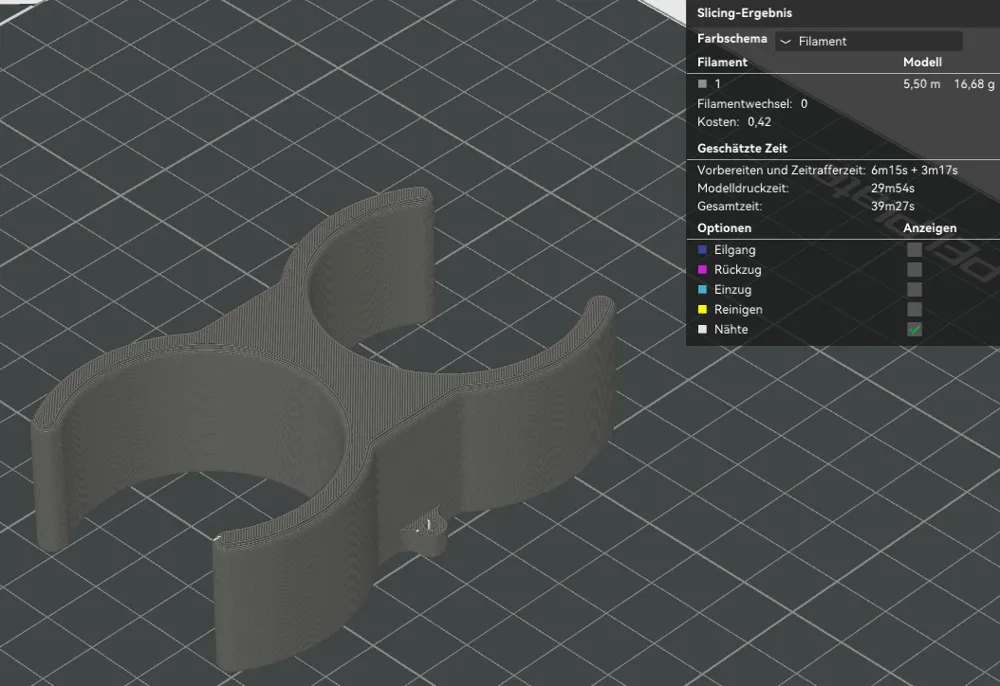Click the Geschätzte Zeit section heading

pos(742,149)
